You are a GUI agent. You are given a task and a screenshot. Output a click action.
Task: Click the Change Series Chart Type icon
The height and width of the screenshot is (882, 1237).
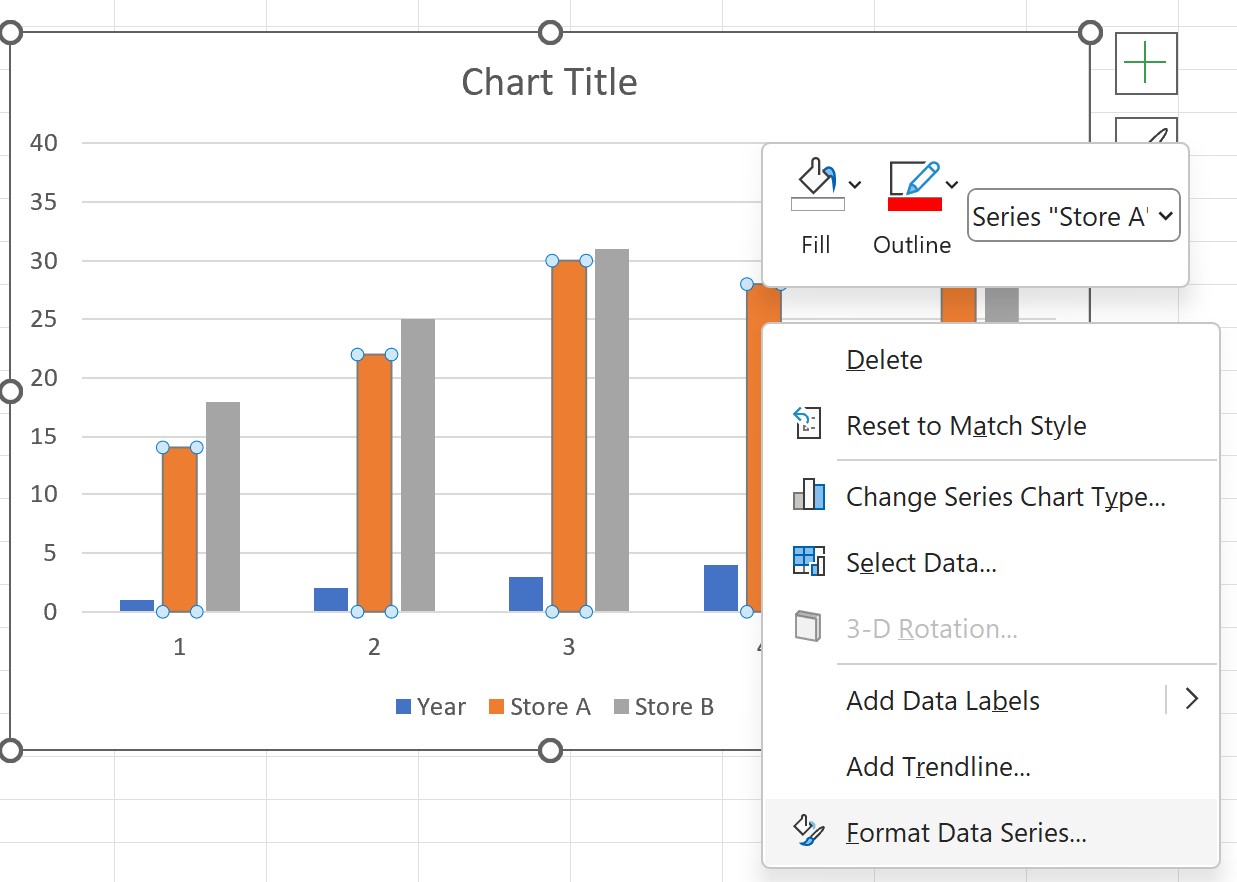coord(808,496)
